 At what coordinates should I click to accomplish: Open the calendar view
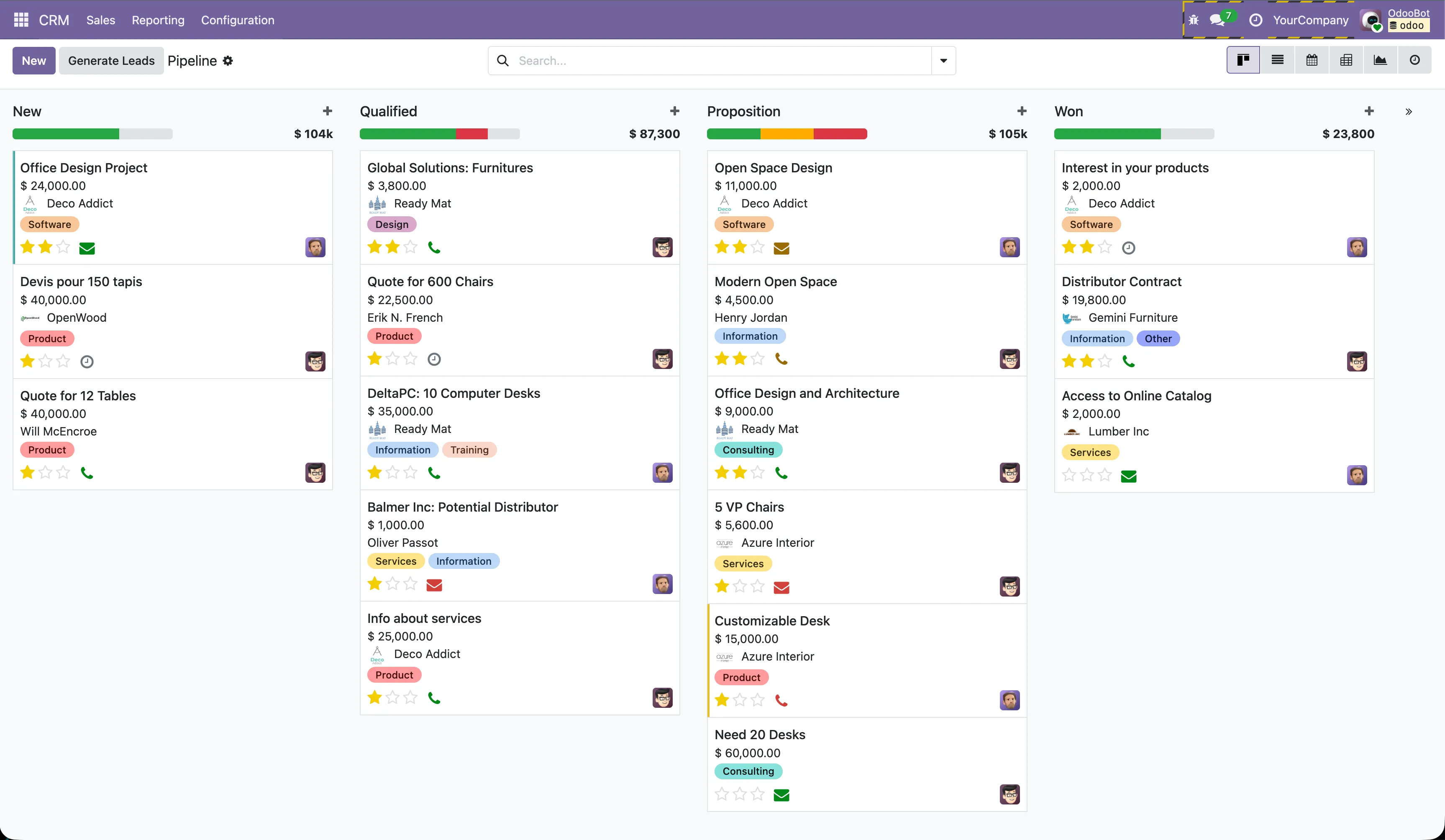1312,60
